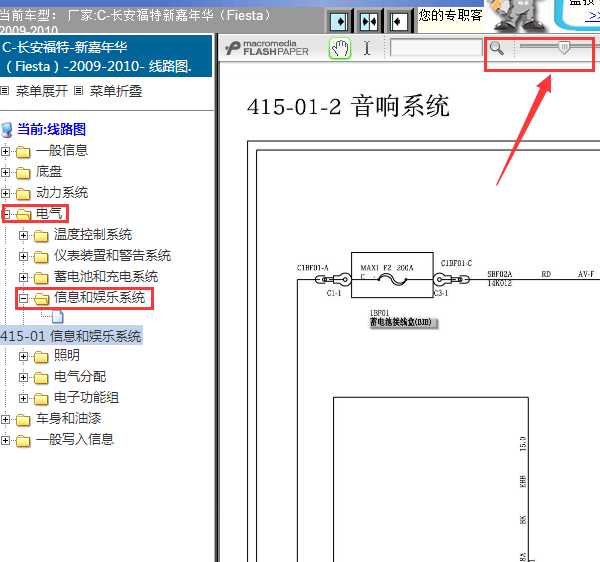Screen dimensions: 600x562
Task: Expand the 仪表装置和警告系统 node
Action: [23, 256]
